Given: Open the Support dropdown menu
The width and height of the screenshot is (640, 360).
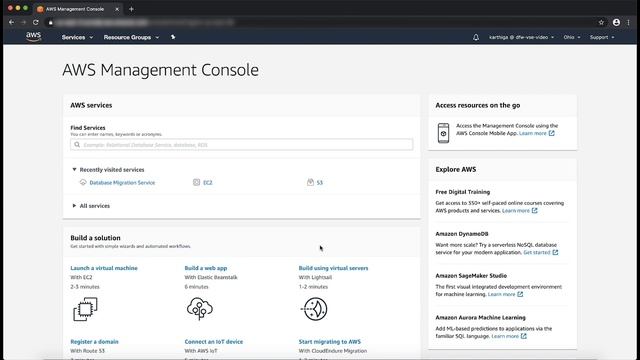Looking at the screenshot, I should [x=602, y=37].
